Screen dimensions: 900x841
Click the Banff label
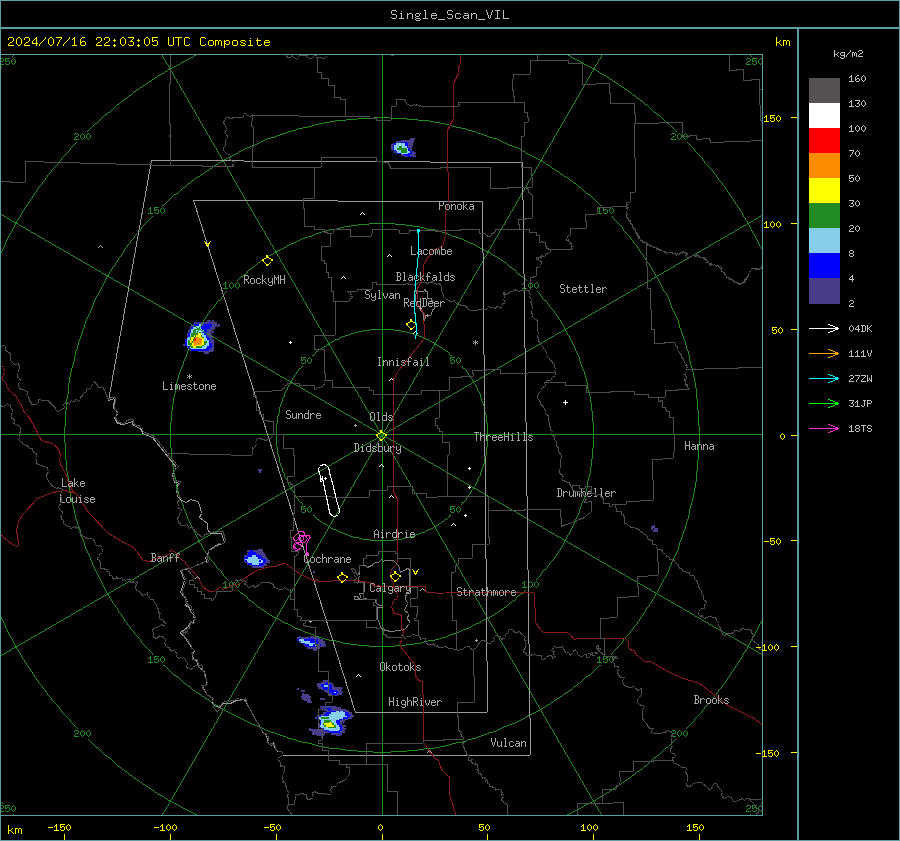pyautogui.click(x=165, y=557)
